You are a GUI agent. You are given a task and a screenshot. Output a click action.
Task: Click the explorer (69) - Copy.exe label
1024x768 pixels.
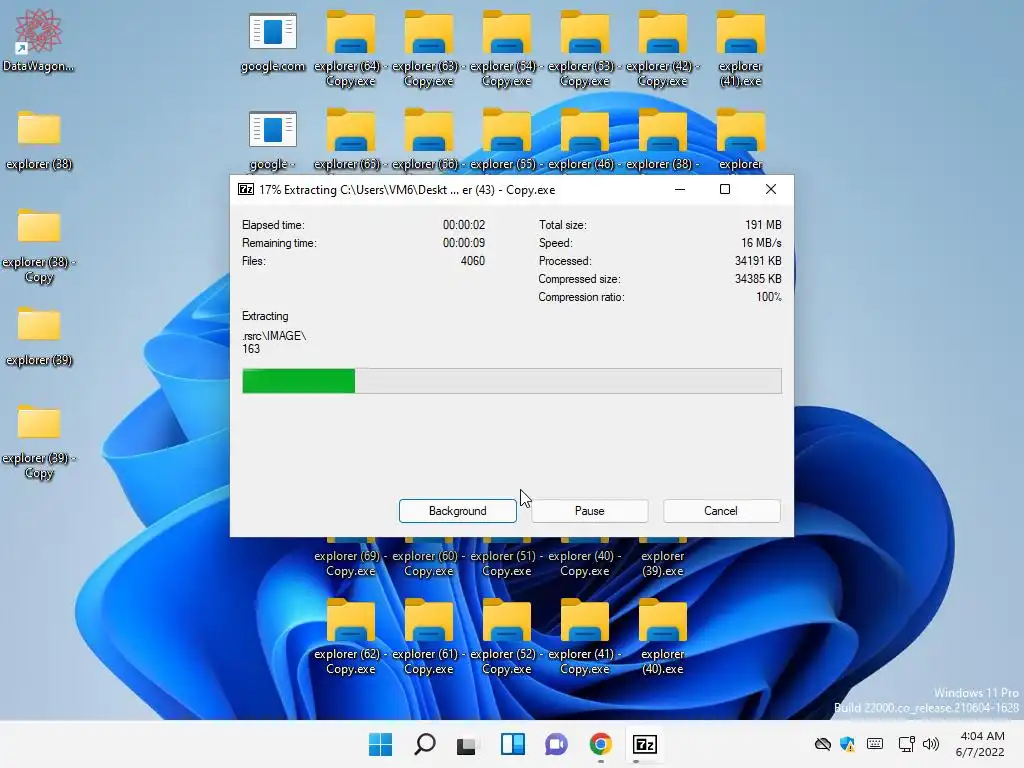tap(351, 563)
